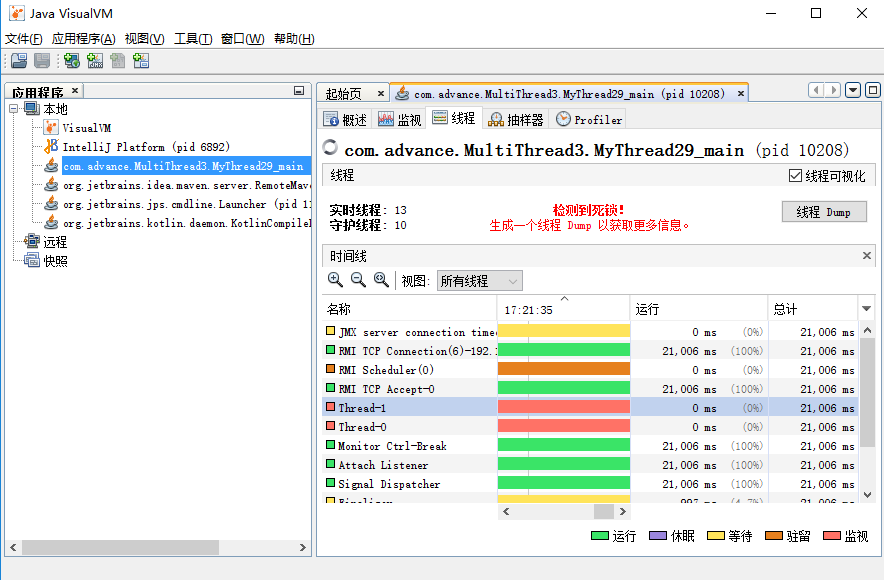This screenshot has height=580, width=884.
Task: Click applications panel scroll right arrow
Action: pos(303,547)
